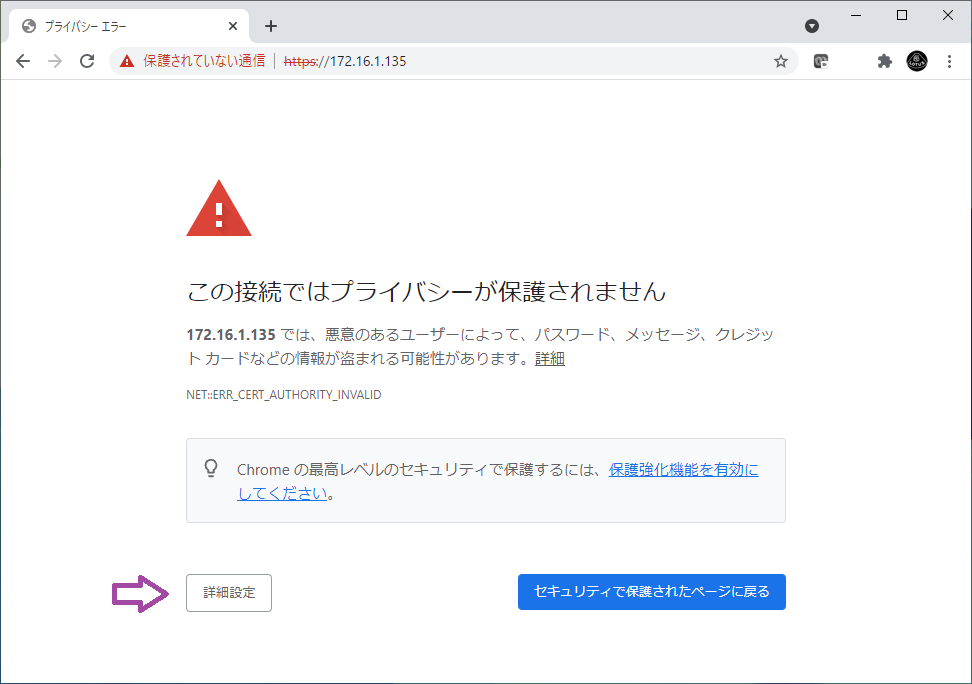The image size is (972, 684).
Task: Bookmark this page with the star icon
Action: tap(781, 61)
